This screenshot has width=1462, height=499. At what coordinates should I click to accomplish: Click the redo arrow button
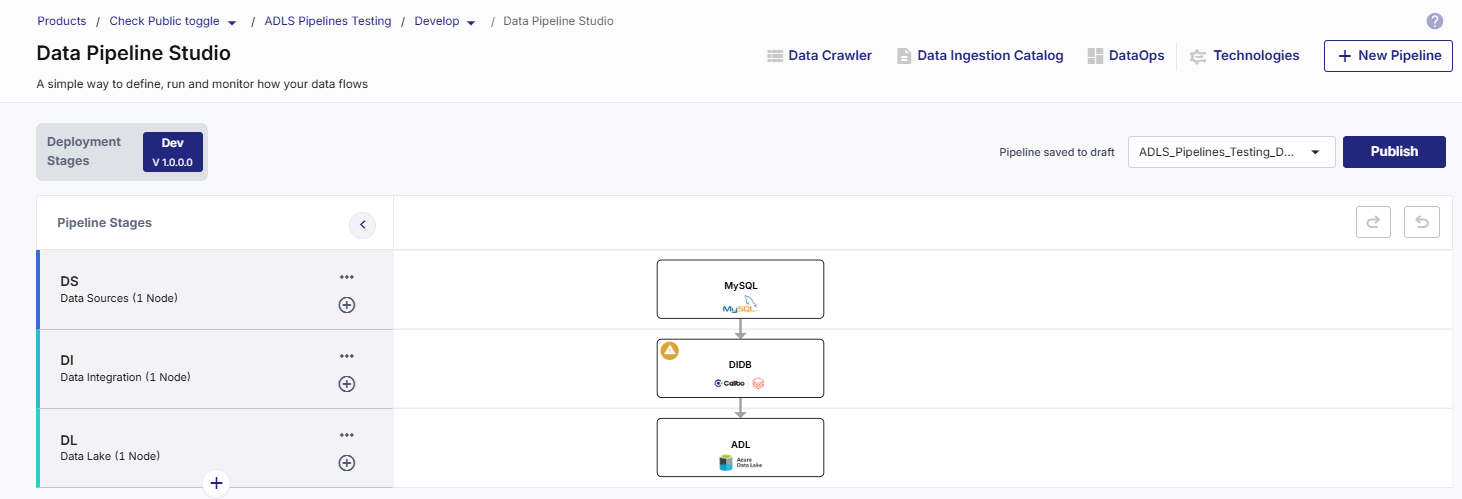click(x=1373, y=222)
